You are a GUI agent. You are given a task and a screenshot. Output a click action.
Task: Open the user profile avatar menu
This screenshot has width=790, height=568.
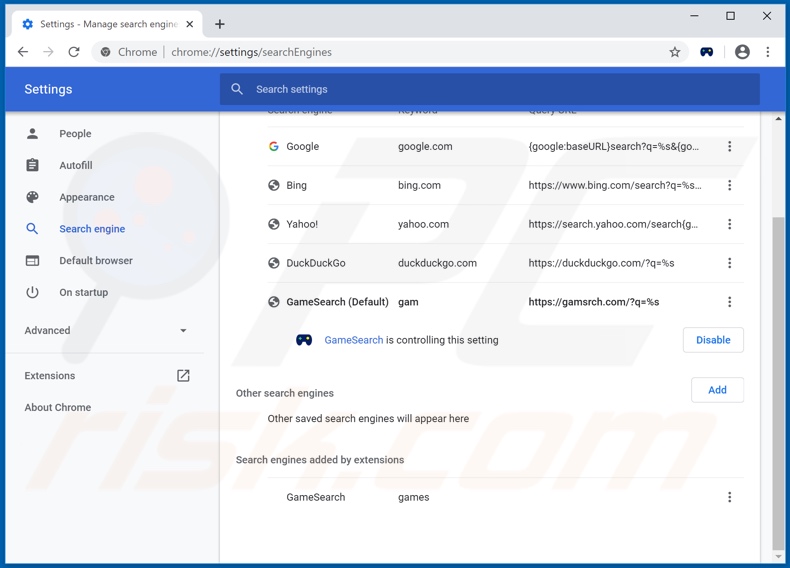pos(742,52)
